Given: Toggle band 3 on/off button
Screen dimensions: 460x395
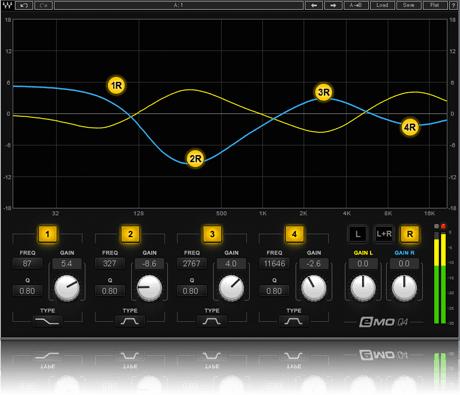Looking at the screenshot, I should (x=212, y=234).
